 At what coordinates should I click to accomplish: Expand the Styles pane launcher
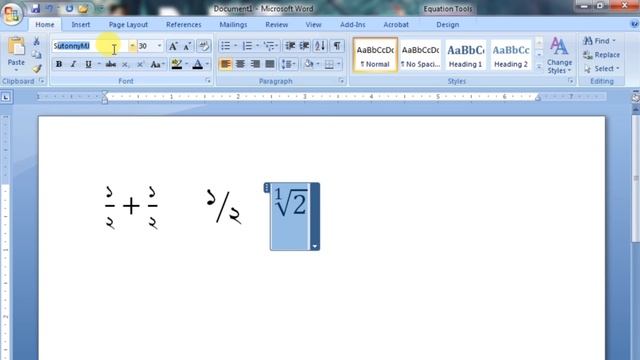(x=571, y=81)
